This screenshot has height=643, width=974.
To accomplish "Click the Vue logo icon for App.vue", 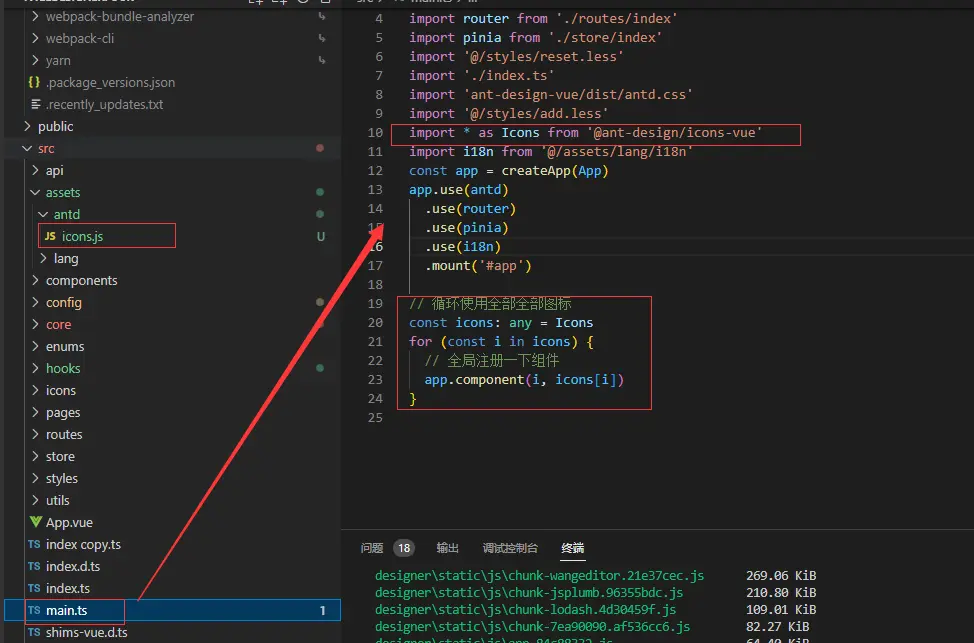I will pyautogui.click(x=34, y=523).
